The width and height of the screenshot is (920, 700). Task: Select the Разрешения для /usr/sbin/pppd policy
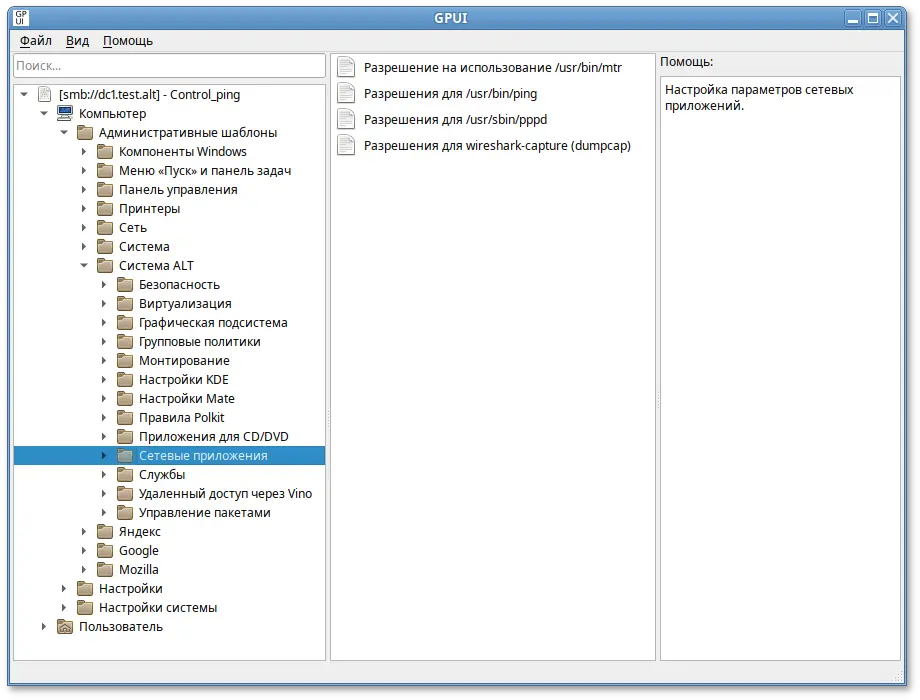click(x=455, y=120)
